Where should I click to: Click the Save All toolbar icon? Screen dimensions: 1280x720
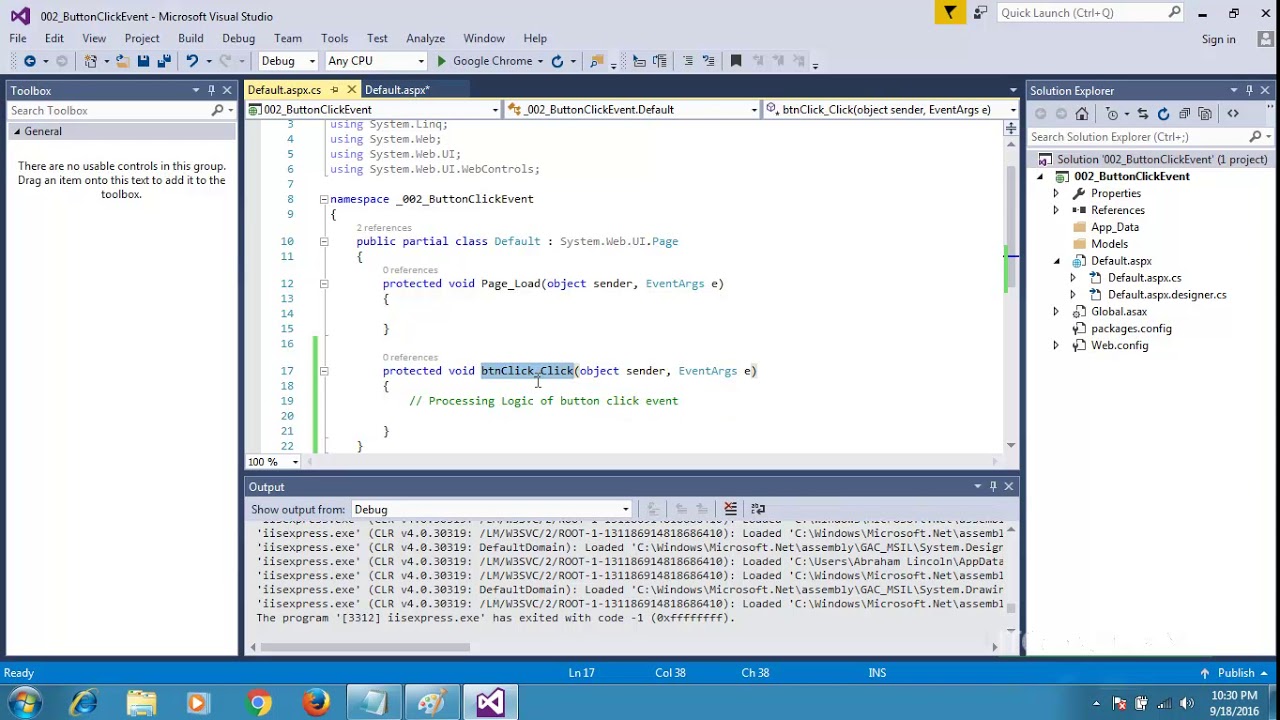click(164, 61)
